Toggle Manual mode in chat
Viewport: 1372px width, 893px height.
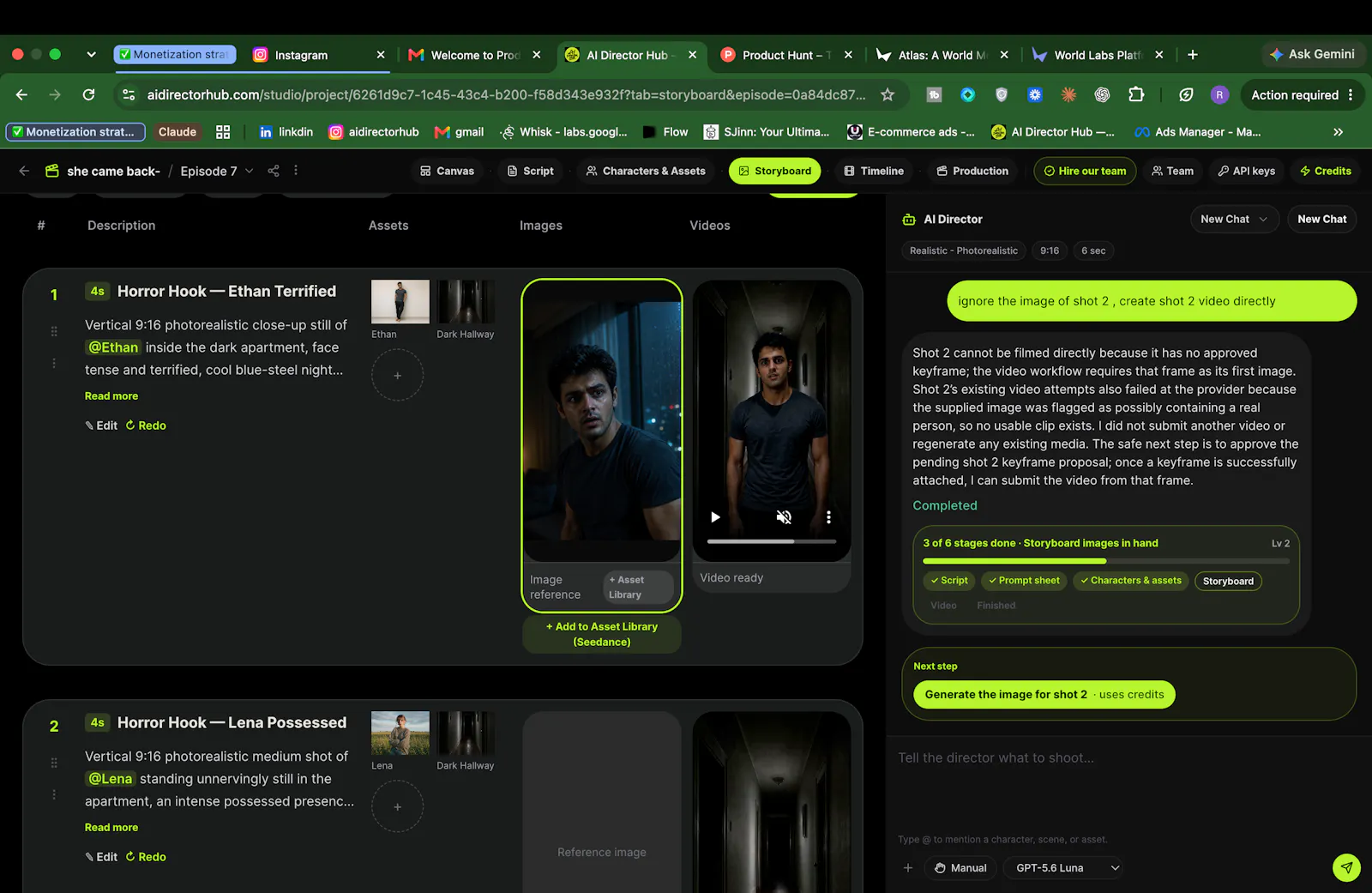click(x=960, y=868)
